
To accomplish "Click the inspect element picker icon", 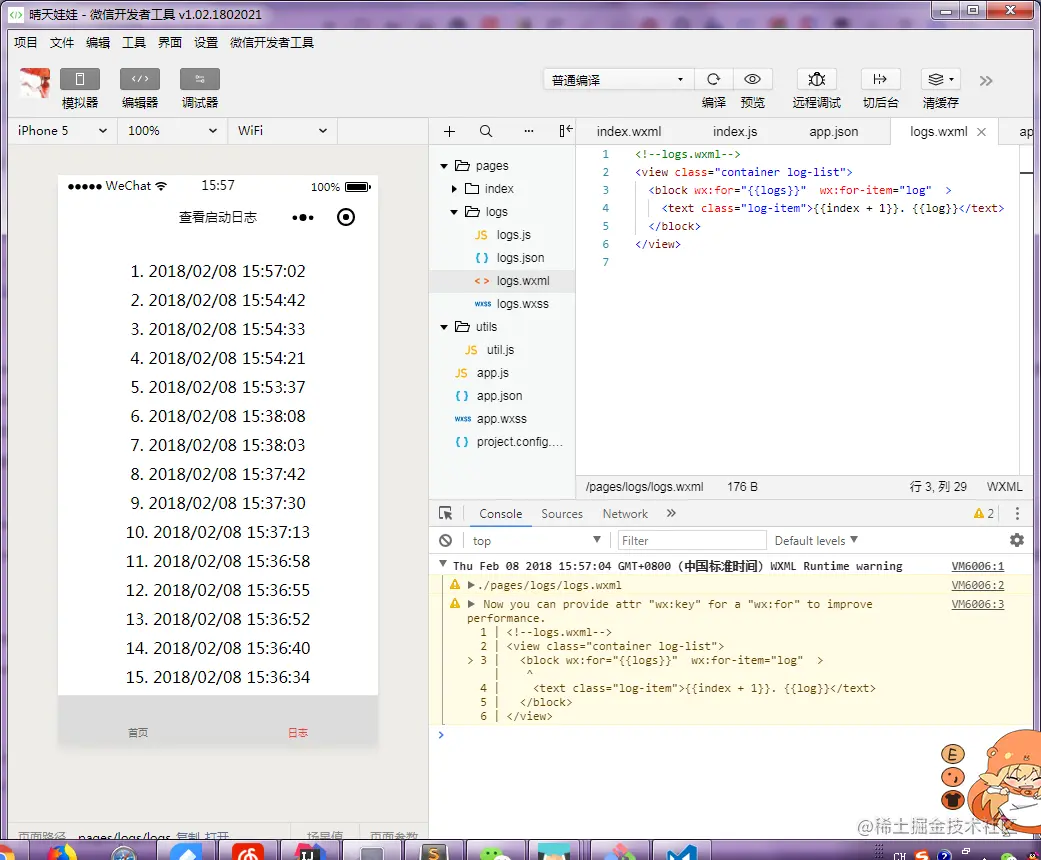I will tap(445, 513).
